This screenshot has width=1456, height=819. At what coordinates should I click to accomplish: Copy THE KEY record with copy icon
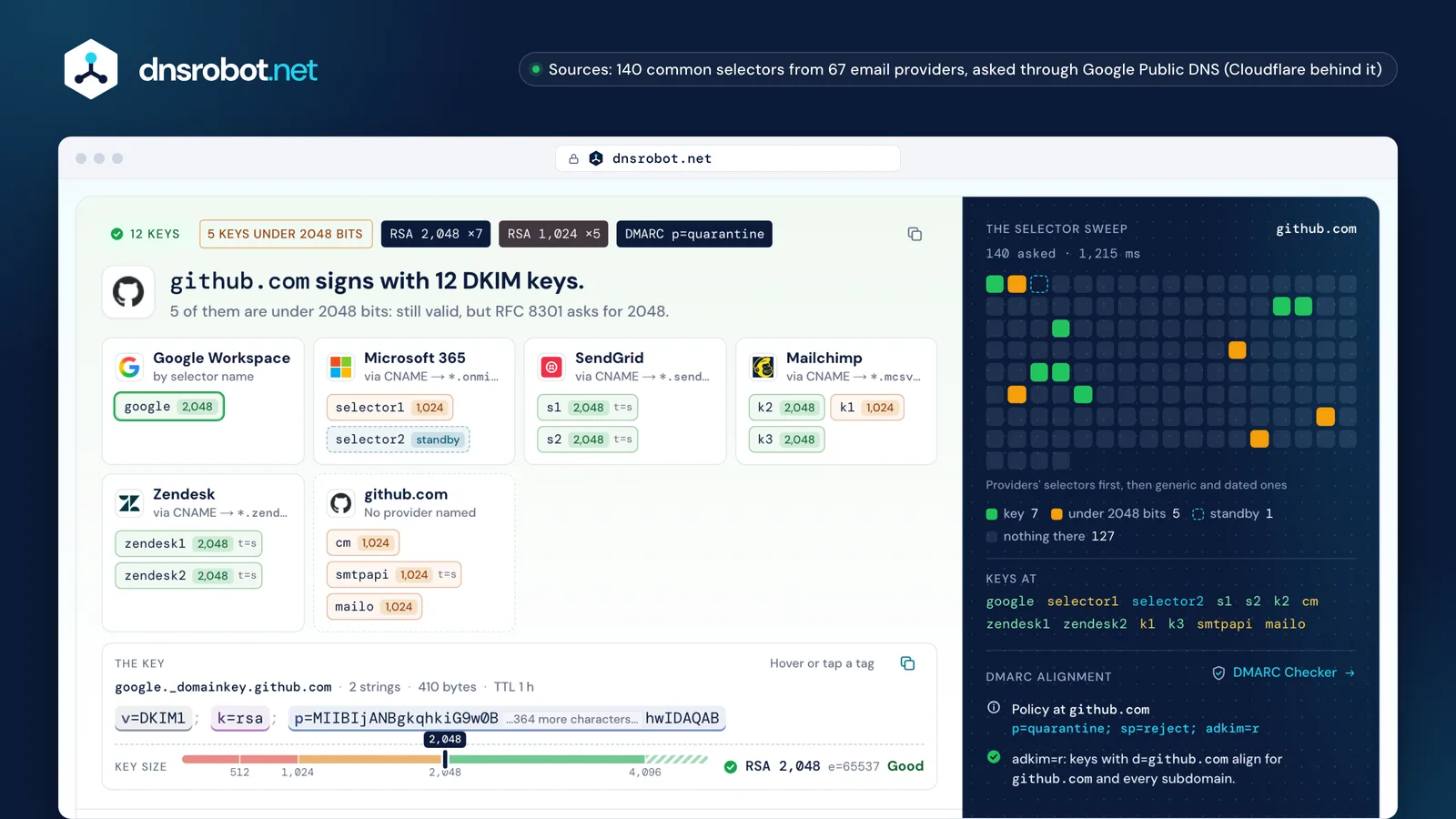tap(907, 662)
